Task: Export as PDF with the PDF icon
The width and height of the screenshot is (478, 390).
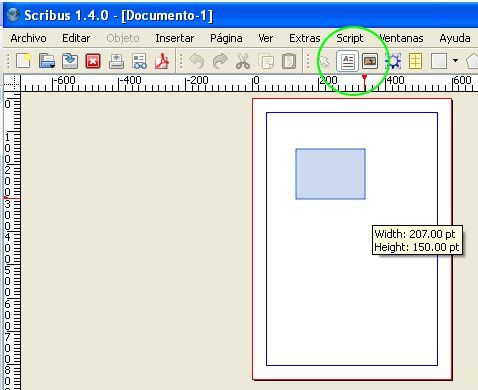Action: pyautogui.click(x=162, y=61)
